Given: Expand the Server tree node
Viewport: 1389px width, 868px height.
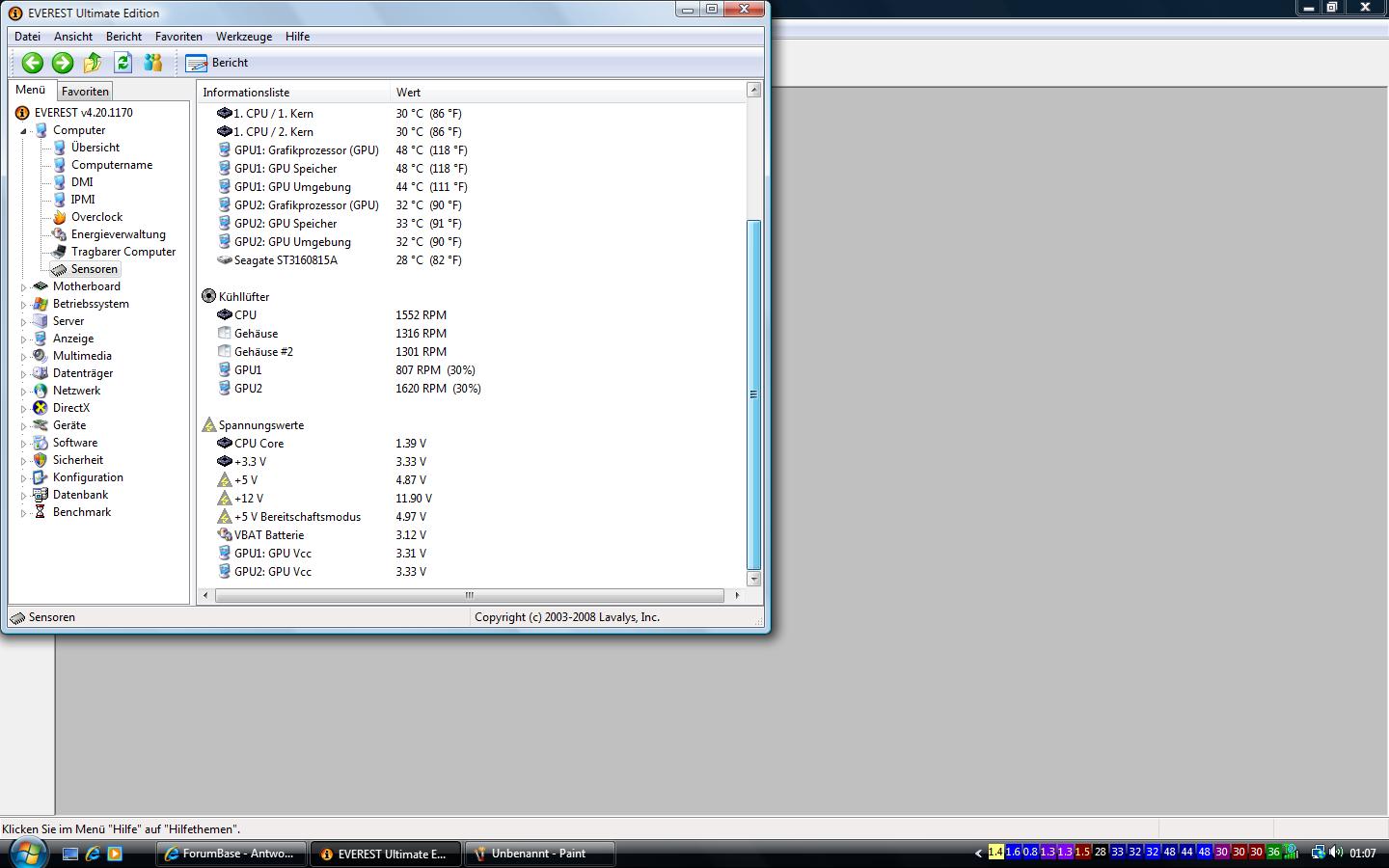Looking at the screenshot, I should [24, 322].
